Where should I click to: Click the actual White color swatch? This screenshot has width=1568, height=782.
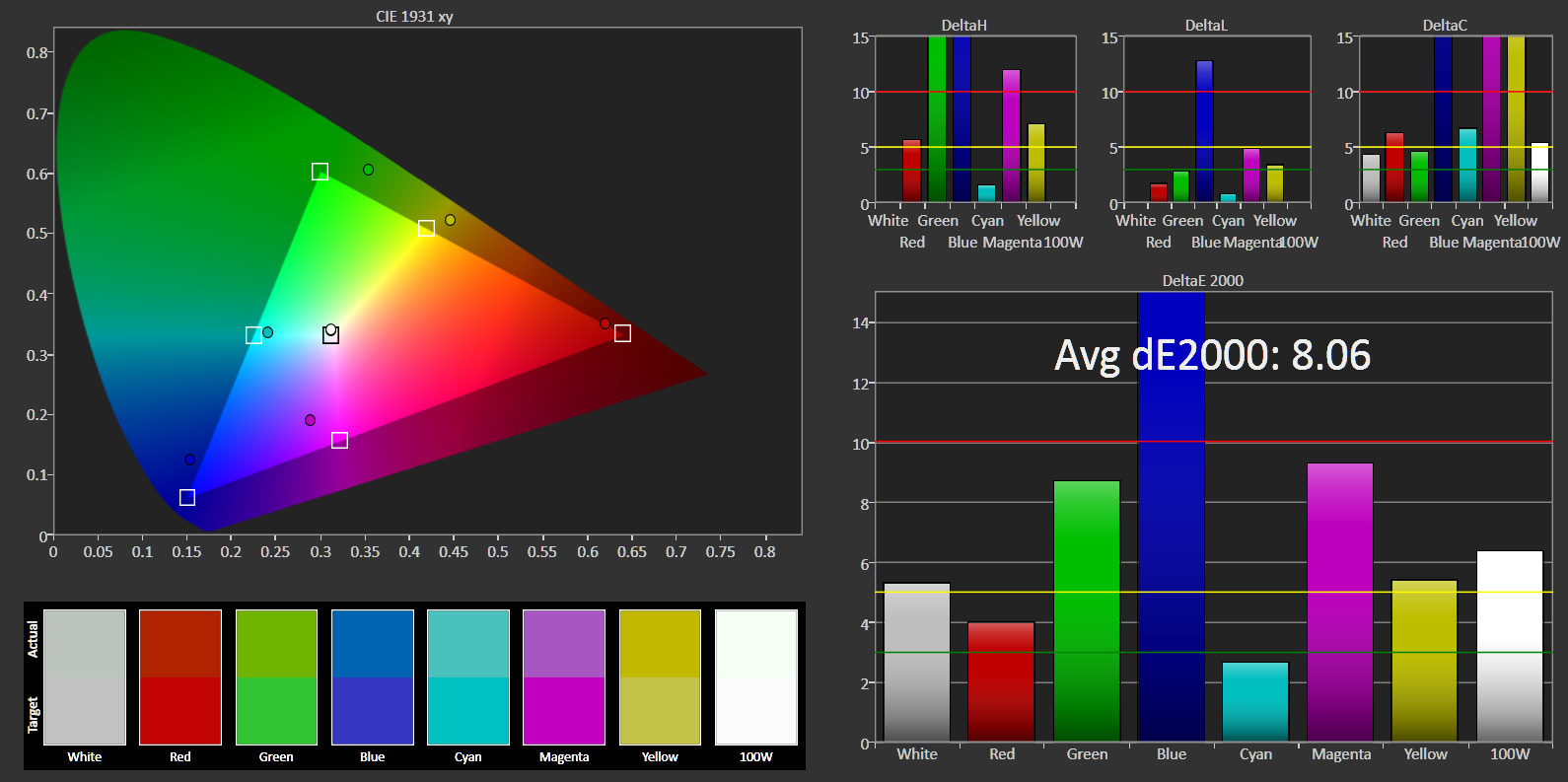pos(85,643)
